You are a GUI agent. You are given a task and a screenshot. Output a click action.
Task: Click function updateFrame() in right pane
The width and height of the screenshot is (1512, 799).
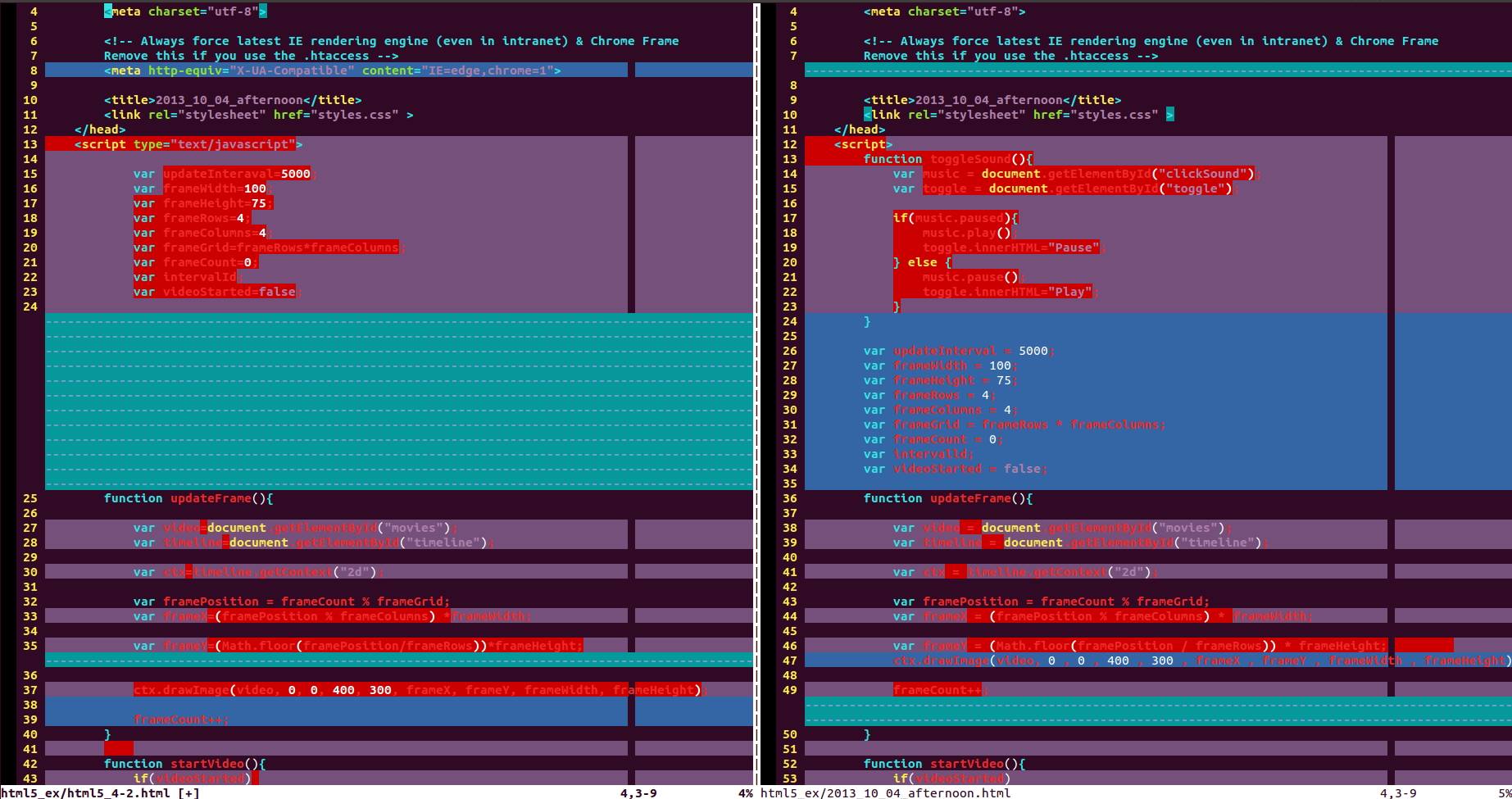click(x=948, y=498)
